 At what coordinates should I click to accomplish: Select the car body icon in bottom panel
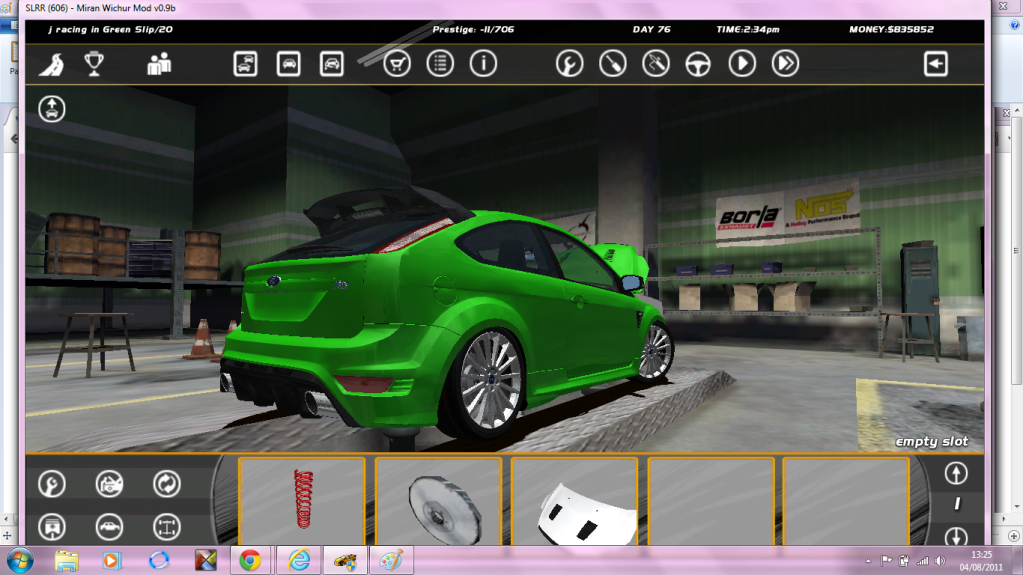109,527
